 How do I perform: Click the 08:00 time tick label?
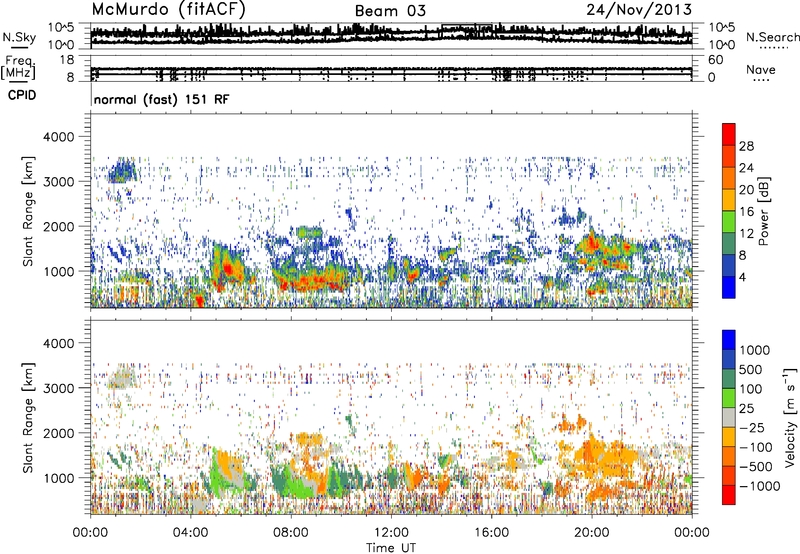(291, 533)
